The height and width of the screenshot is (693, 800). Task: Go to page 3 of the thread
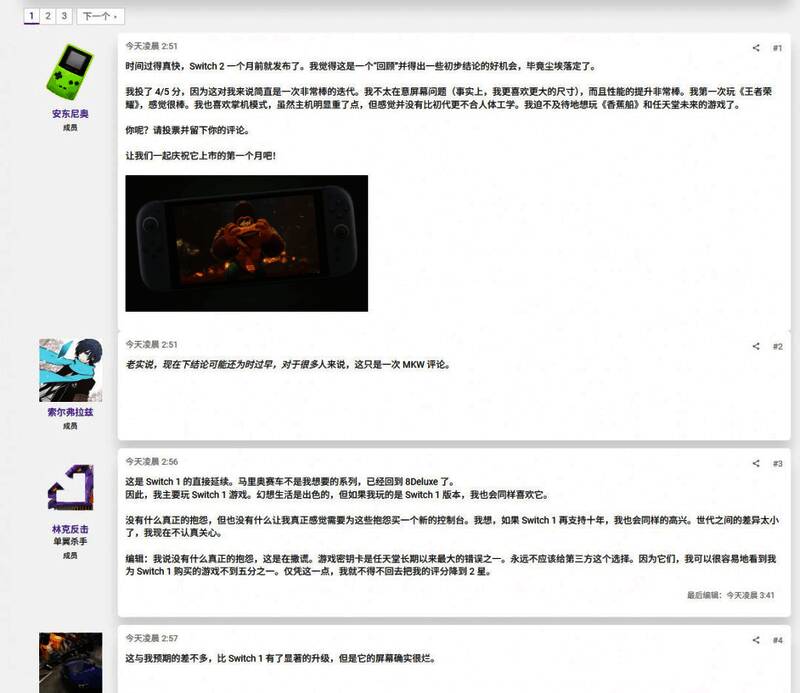tap(64, 16)
